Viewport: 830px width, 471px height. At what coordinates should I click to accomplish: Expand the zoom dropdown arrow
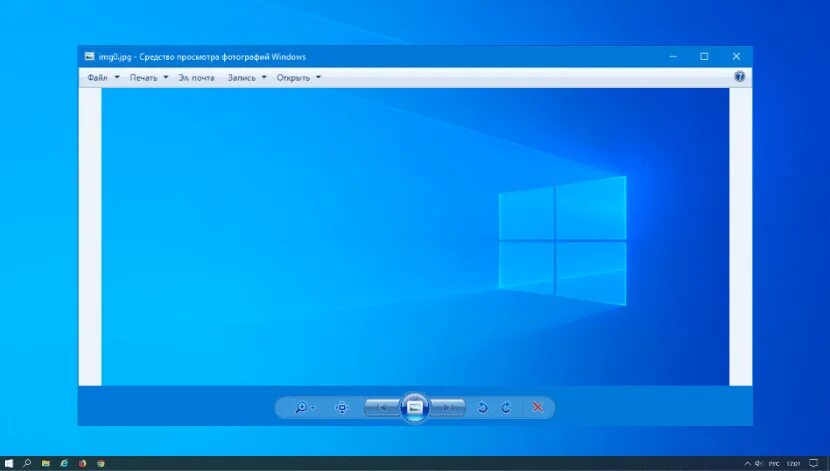click(313, 407)
